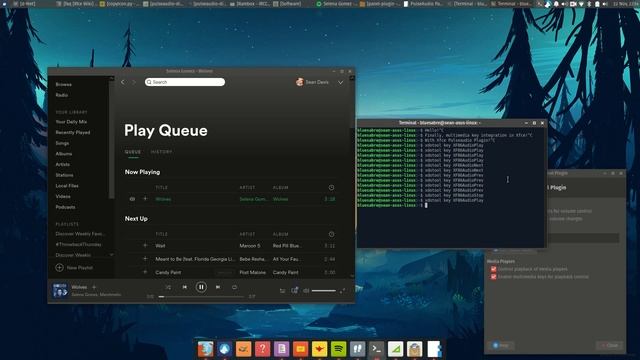The height and width of the screenshot is (360, 640).
Task: Open the #ThrowbackThursday playlist
Action: 78,244
